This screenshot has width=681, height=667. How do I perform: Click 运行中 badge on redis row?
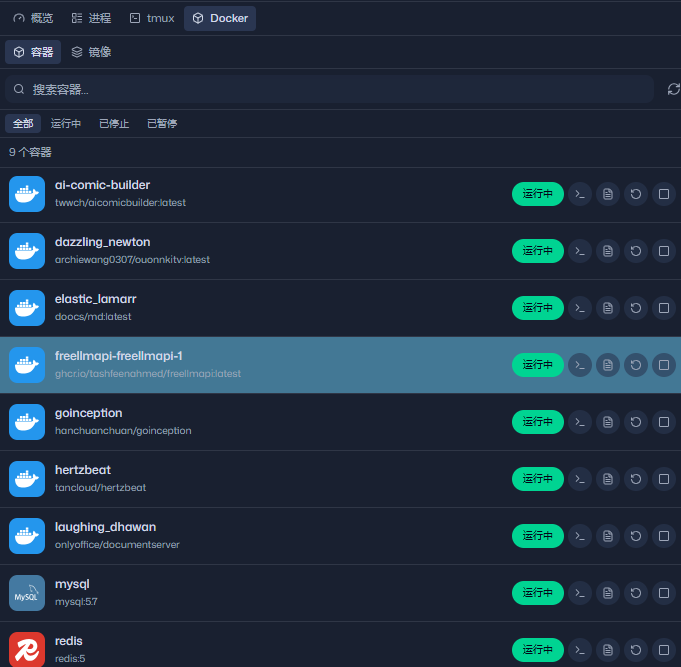pyautogui.click(x=538, y=650)
